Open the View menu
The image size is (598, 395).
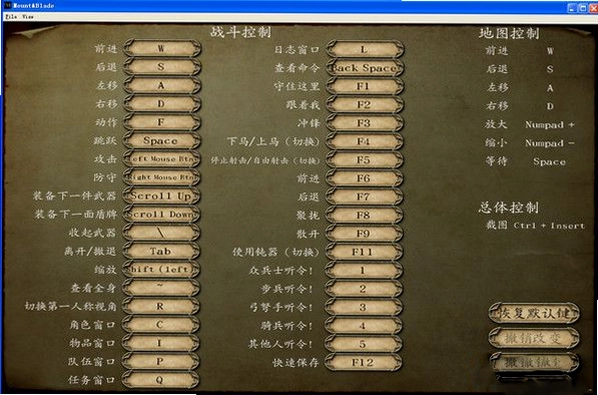(27, 17)
